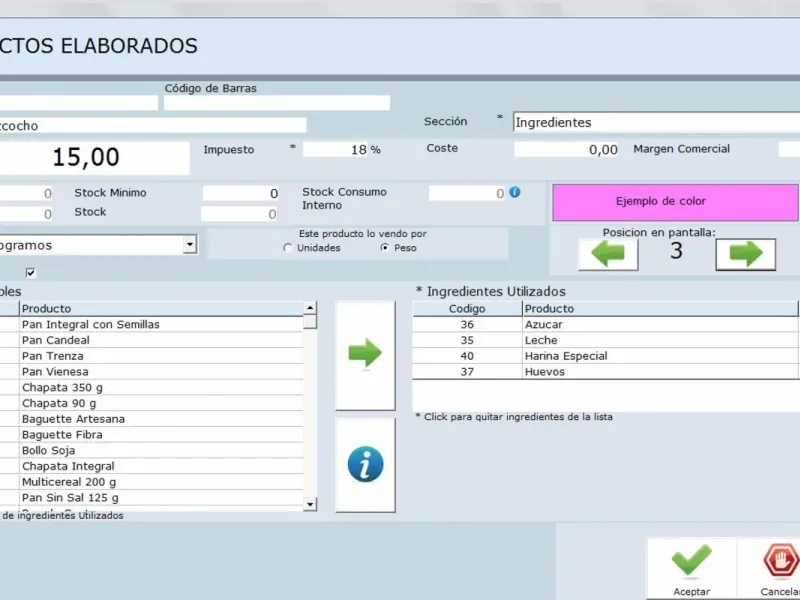Image resolution: width=800 pixels, height=600 pixels.
Task: Select 'Pan Sin Sal 125 g' row
Action: 151,498
